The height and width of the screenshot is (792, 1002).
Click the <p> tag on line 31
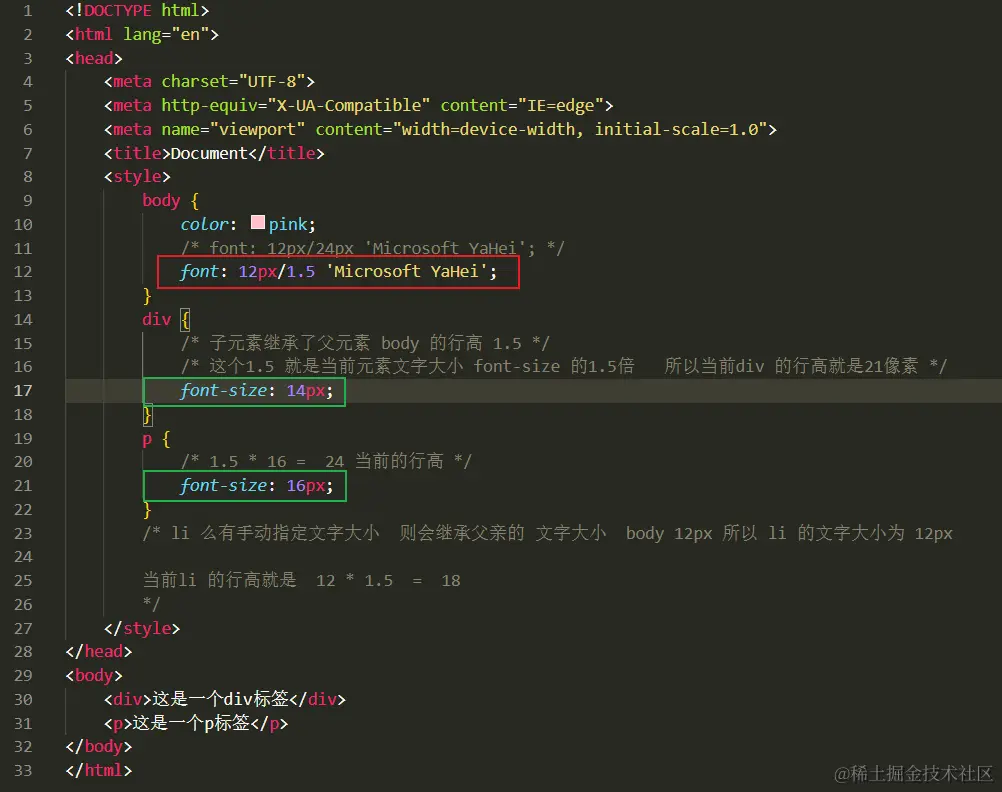pyautogui.click(x=119, y=723)
